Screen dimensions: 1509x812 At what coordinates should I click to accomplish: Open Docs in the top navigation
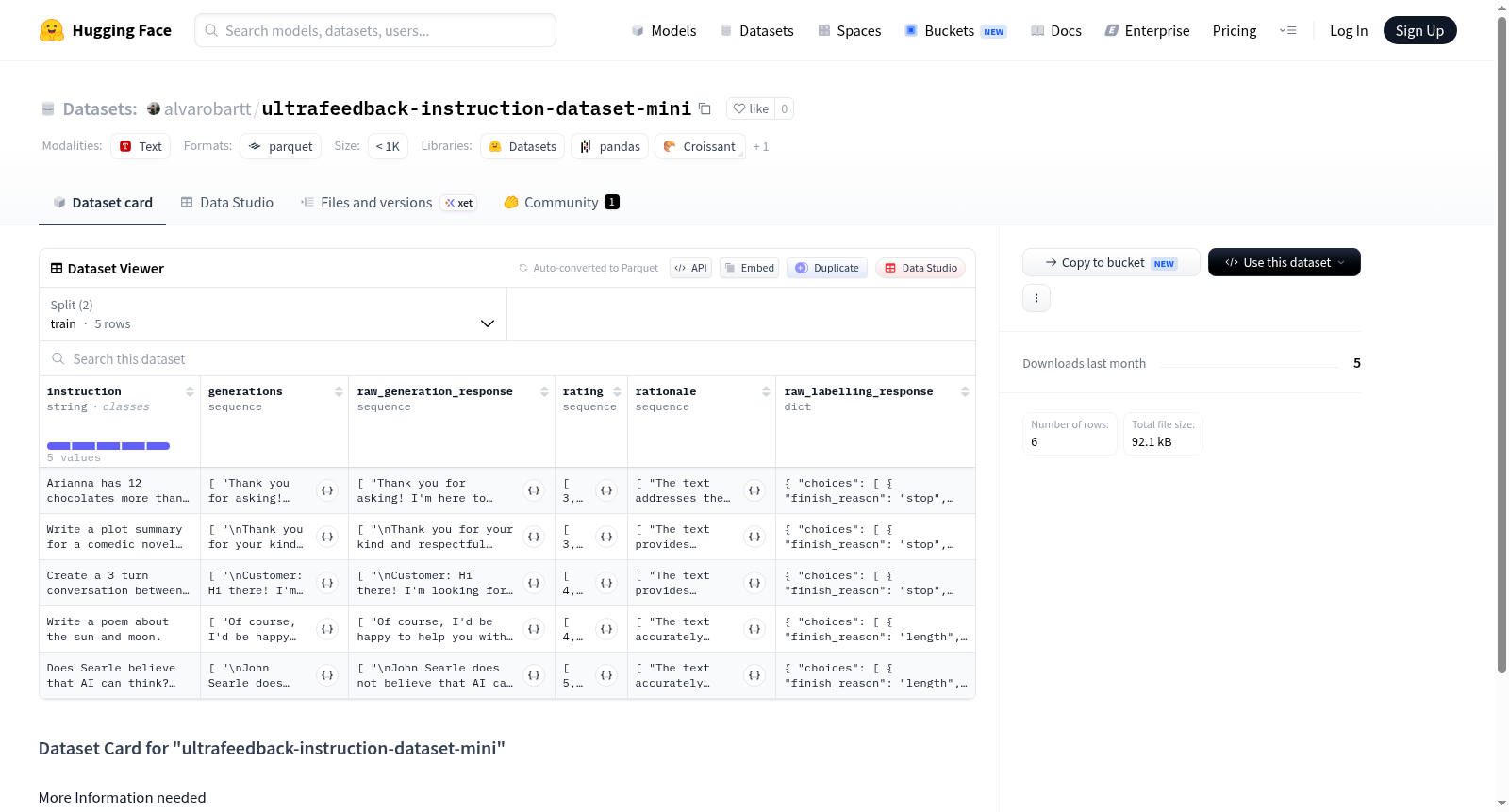1056,30
